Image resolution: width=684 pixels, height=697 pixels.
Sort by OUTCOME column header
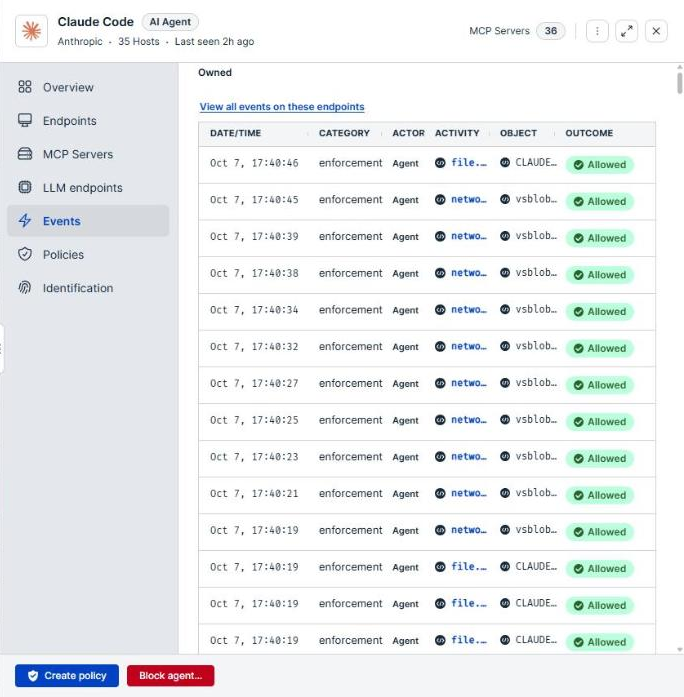[589, 133]
